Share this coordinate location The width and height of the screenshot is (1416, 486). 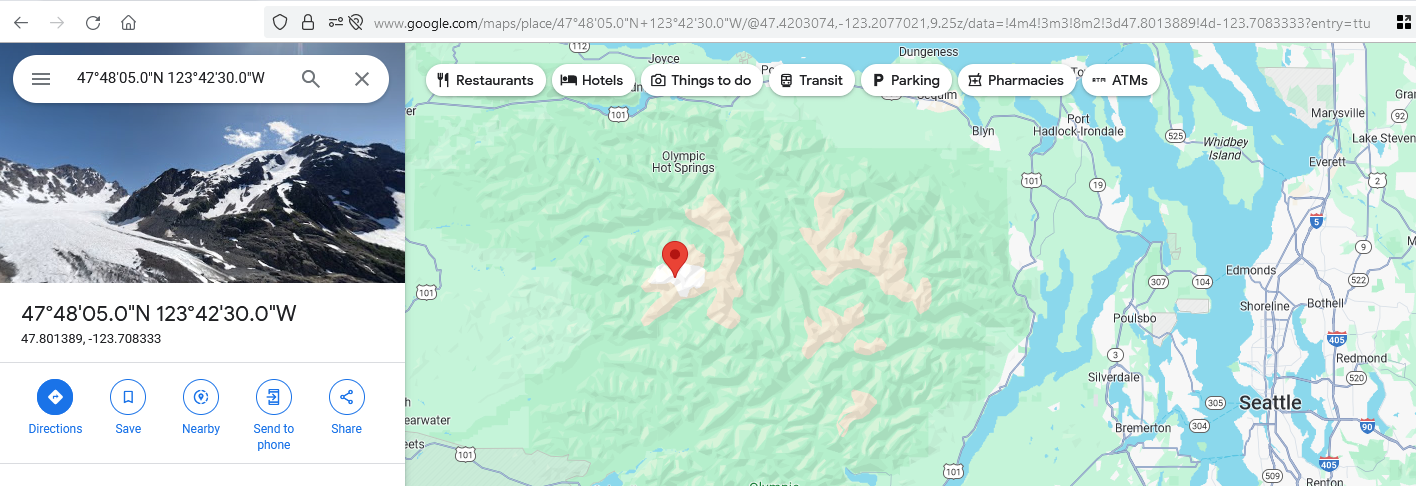click(347, 408)
